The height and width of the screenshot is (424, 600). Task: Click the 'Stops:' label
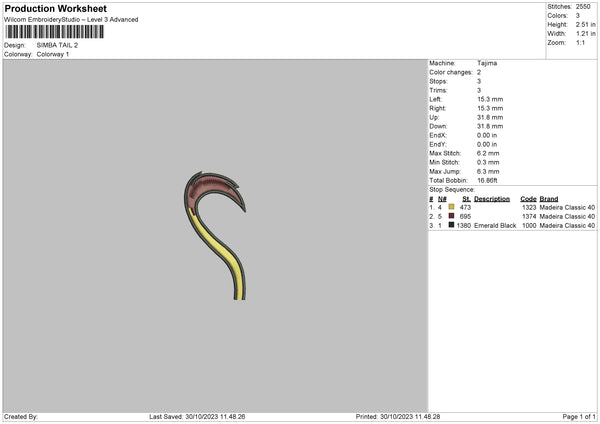click(x=438, y=81)
